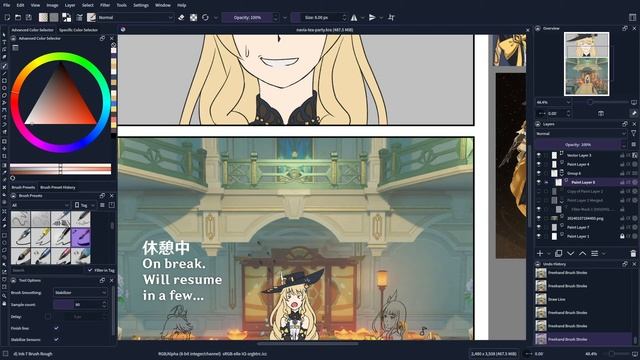Expand the Brush Smoothing Stabilizer dropdown
The width and height of the screenshot is (640, 360).
coord(80,292)
